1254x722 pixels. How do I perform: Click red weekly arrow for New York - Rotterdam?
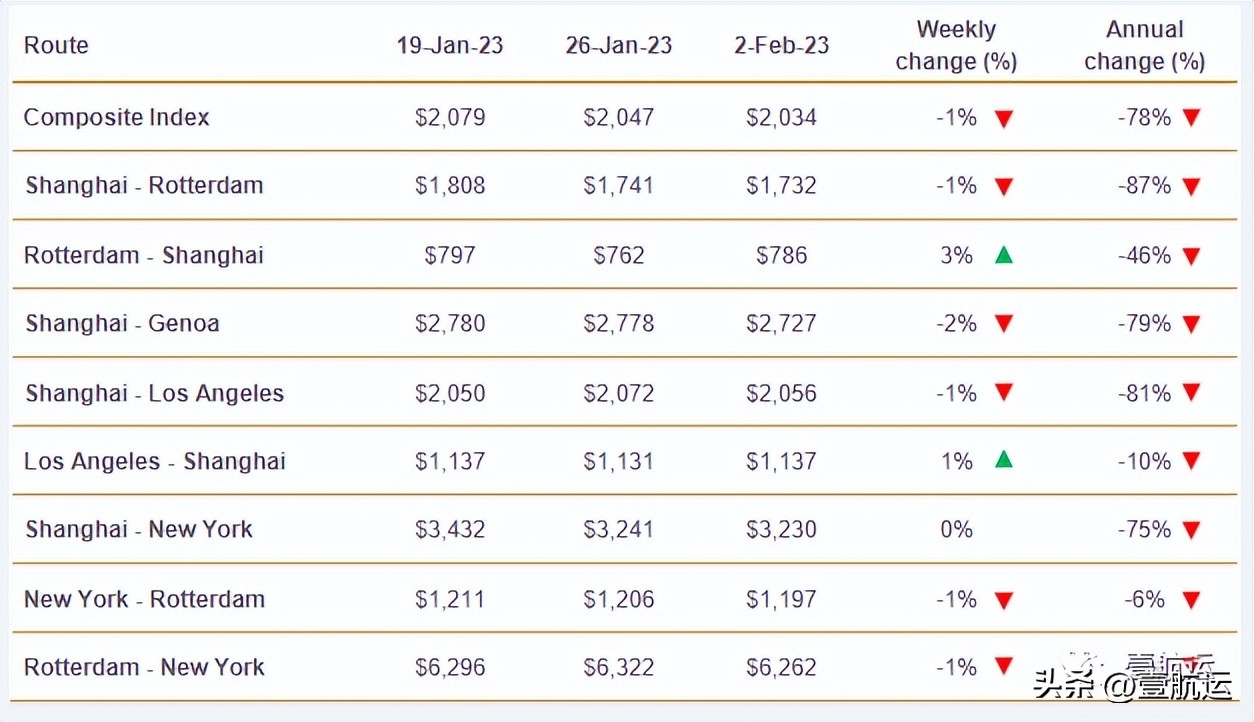click(1004, 600)
